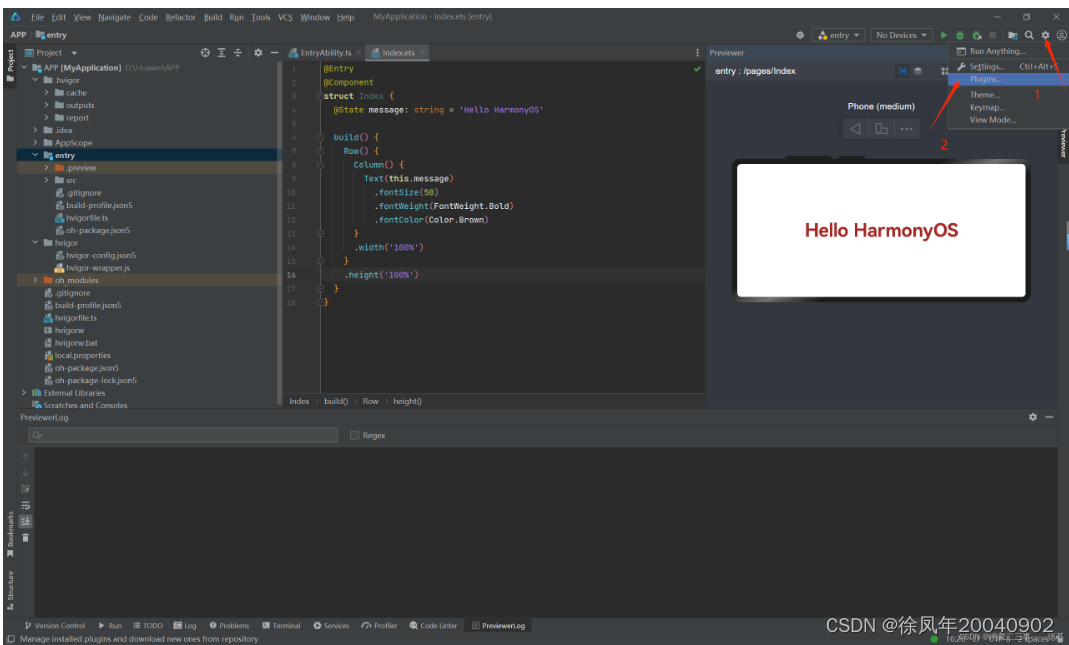1069x645 pixels.
Task: Expand the AppScope folder
Action: (x=35, y=142)
